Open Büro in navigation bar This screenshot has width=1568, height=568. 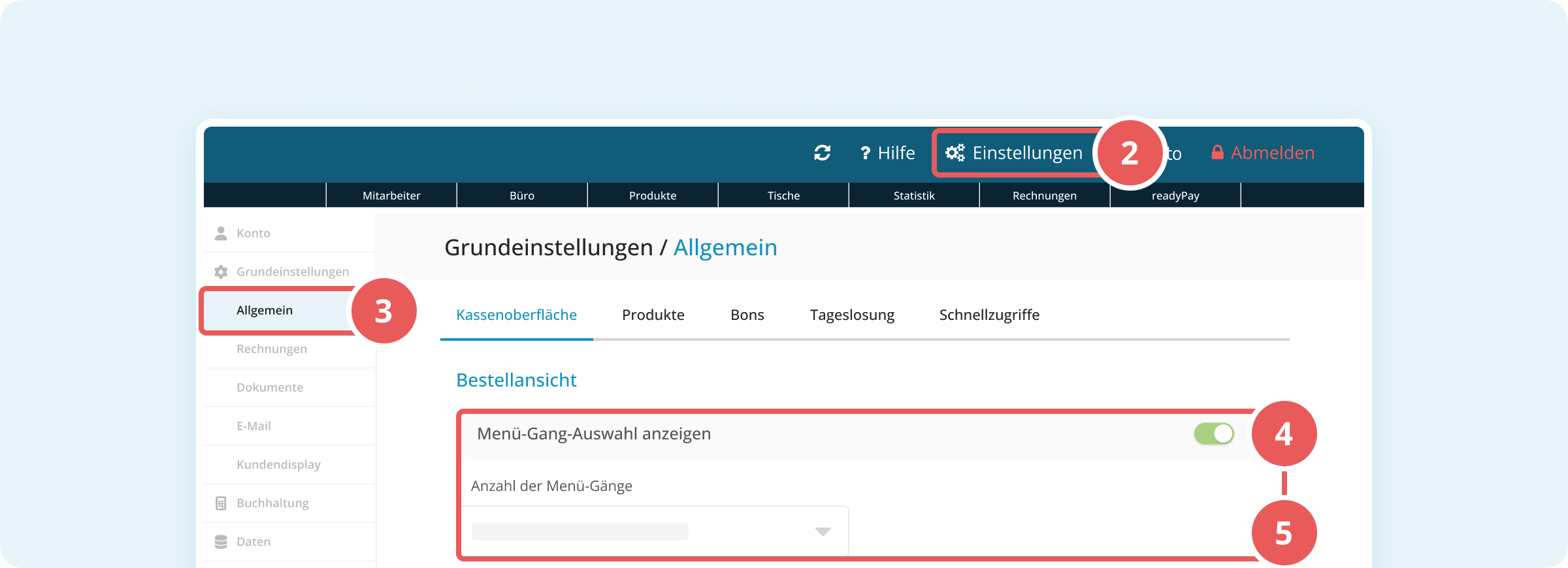tap(522, 195)
